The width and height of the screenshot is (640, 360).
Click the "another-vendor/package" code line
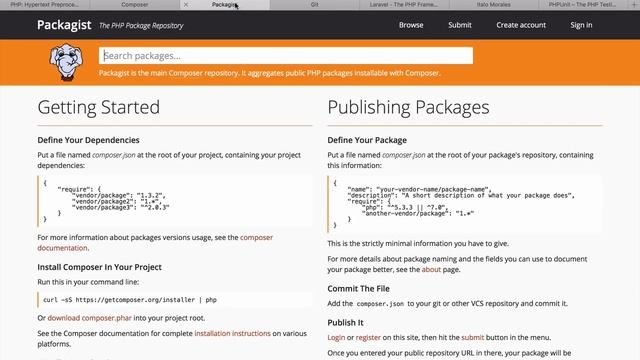418,213
